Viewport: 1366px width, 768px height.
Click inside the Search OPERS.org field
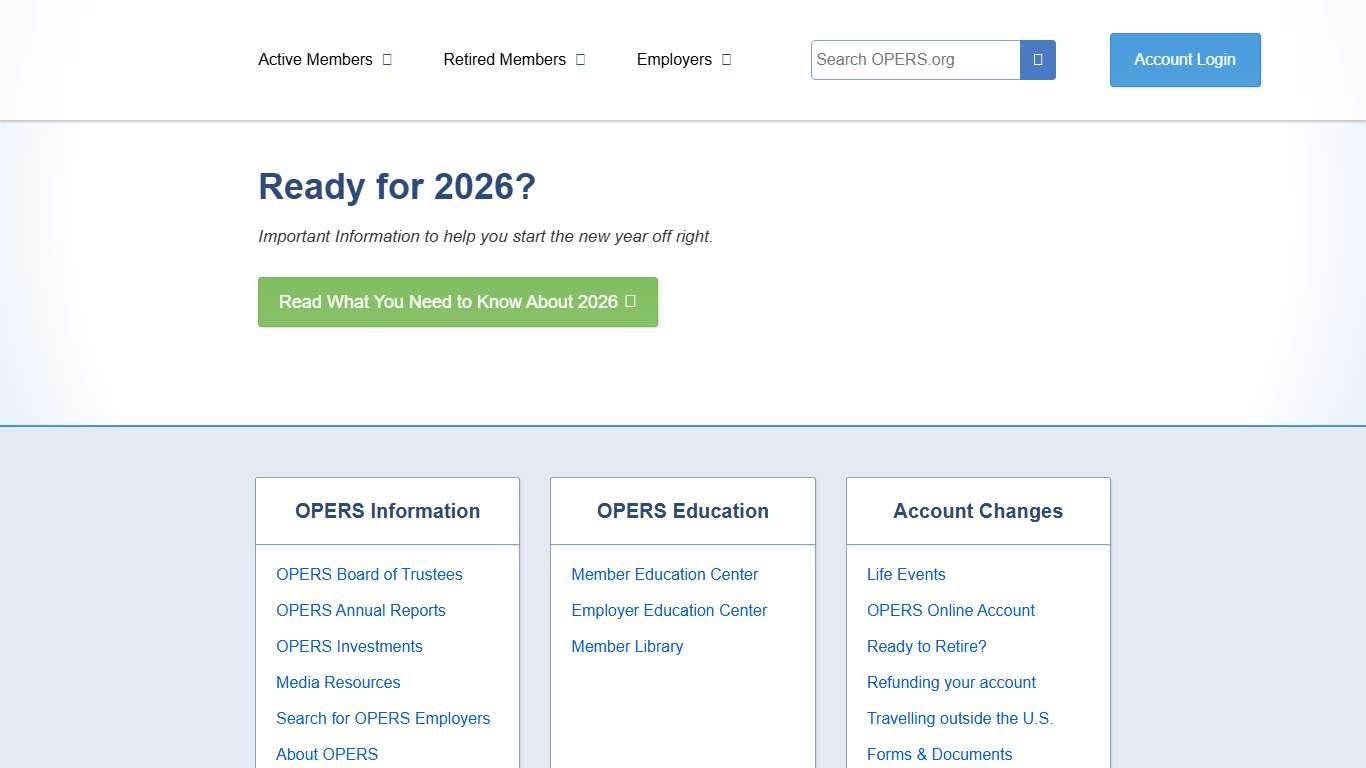(x=910, y=60)
